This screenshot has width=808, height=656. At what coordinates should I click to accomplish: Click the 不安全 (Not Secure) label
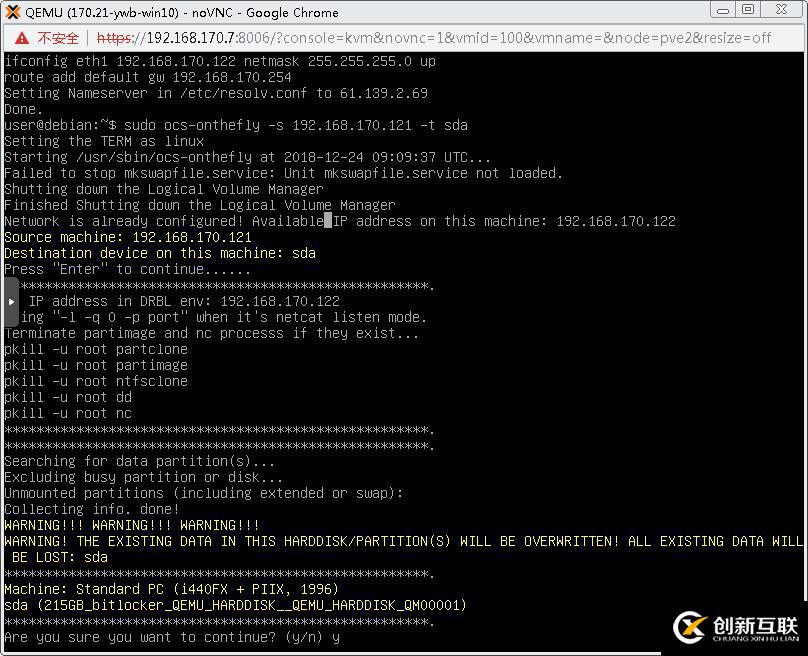coord(56,39)
